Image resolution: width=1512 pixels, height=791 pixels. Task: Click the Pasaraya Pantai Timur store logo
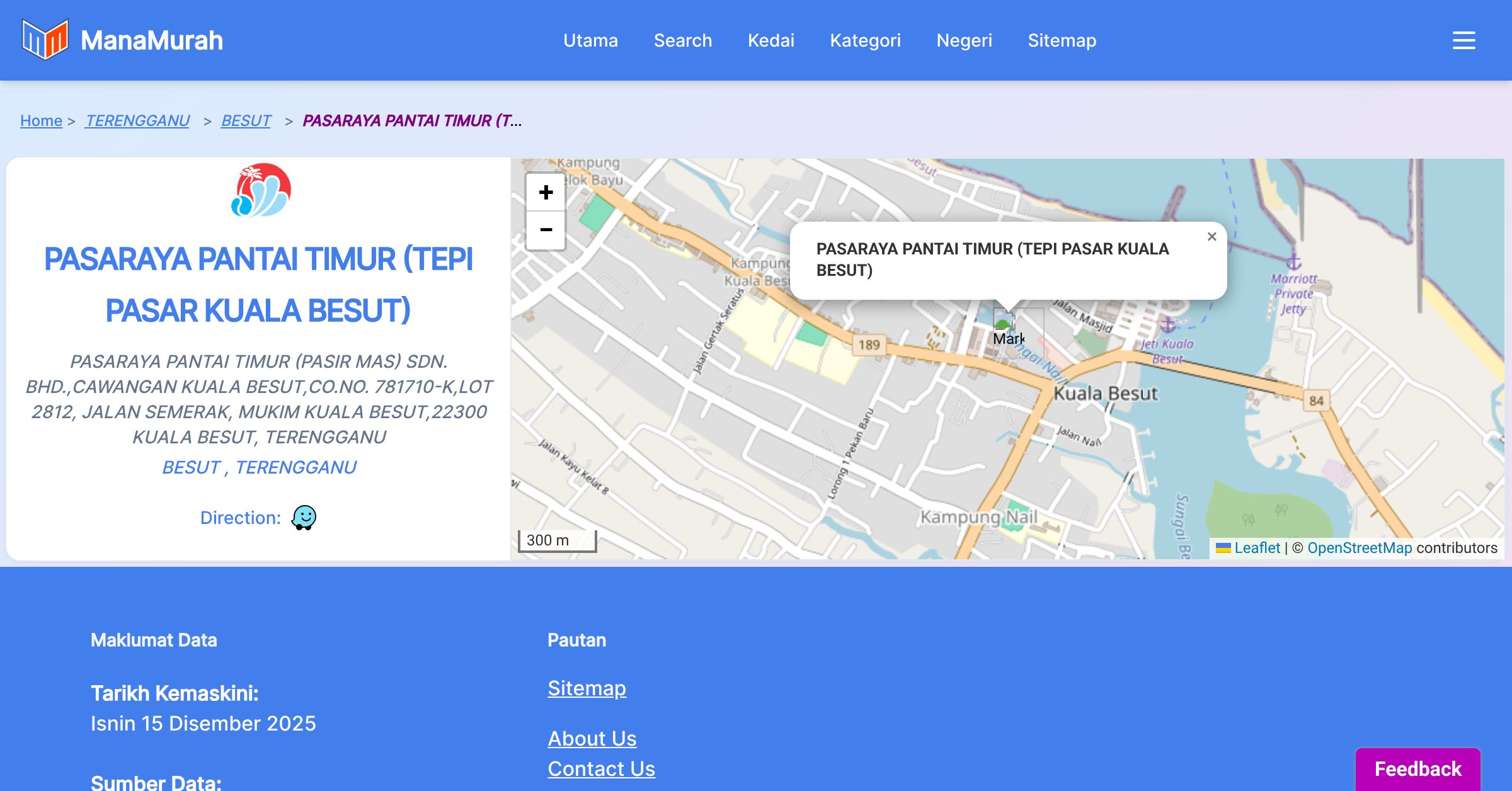pos(261,190)
